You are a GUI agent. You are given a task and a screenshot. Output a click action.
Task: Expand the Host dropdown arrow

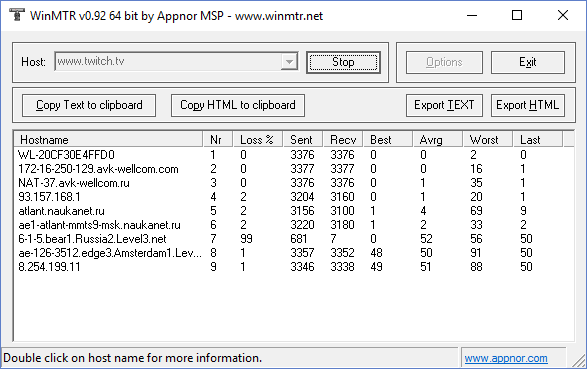click(x=289, y=62)
